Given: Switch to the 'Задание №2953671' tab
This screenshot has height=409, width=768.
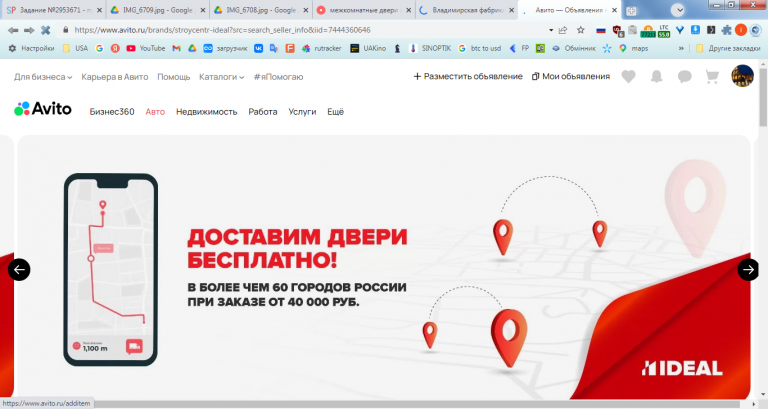Looking at the screenshot, I should [x=52, y=10].
